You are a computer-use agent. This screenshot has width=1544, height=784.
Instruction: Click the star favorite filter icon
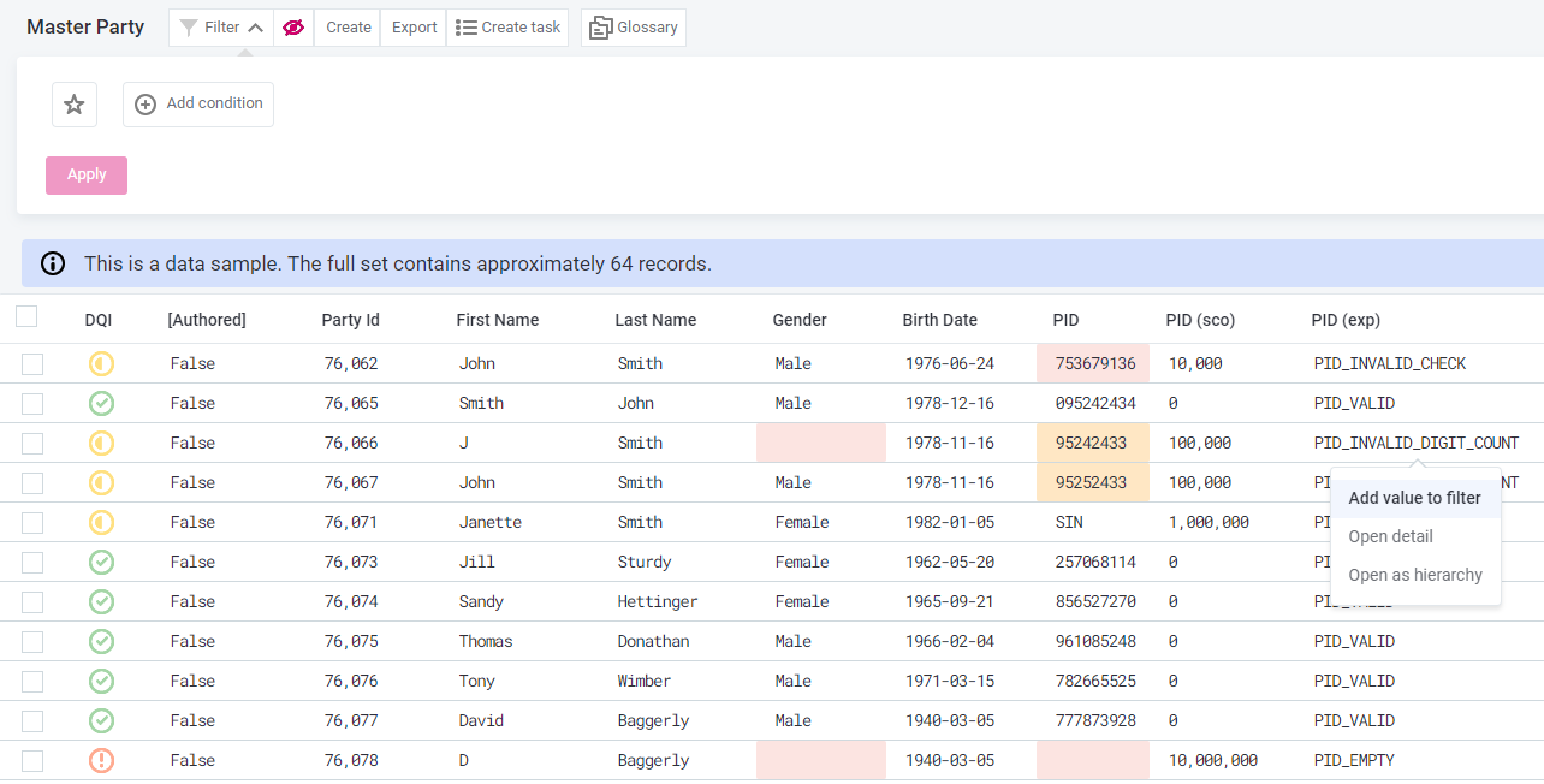[x=74, y=105]
